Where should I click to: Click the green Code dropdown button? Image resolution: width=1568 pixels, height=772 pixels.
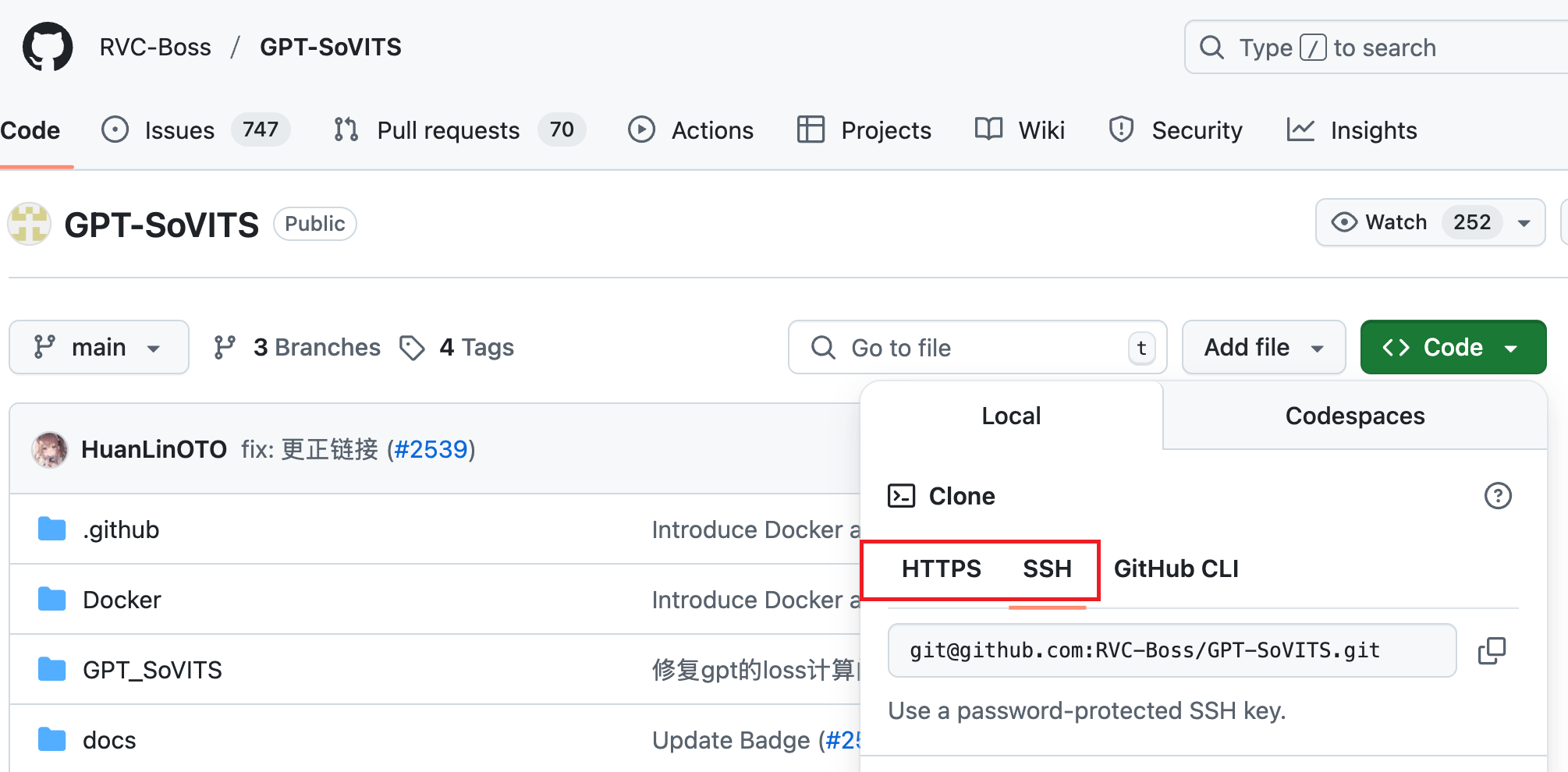coord(1453,347)
